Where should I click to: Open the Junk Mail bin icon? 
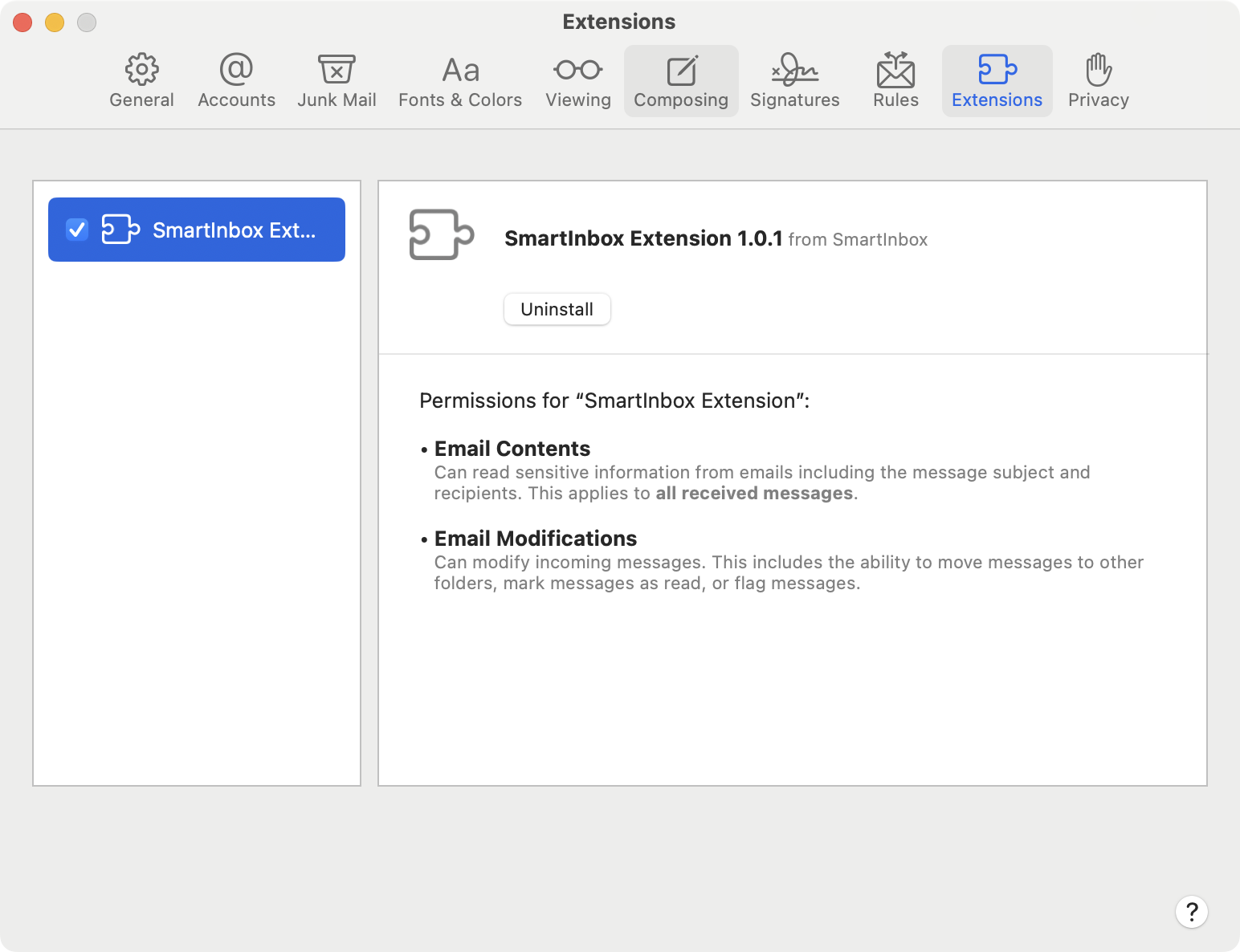(337, 70)
